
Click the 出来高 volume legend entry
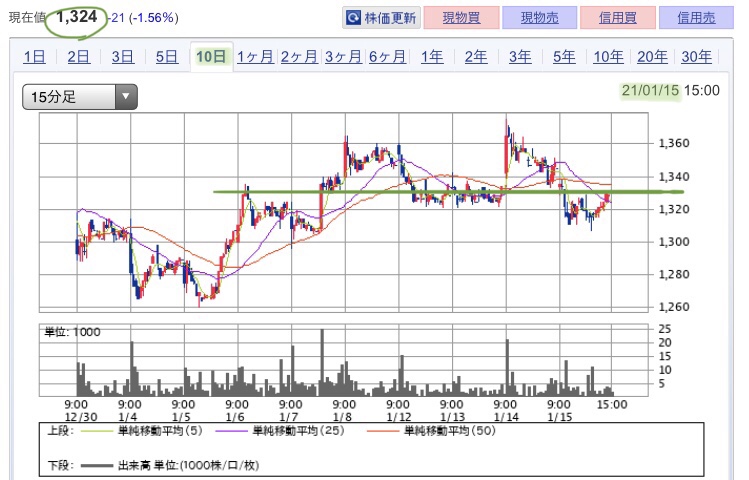pos(170,465)
